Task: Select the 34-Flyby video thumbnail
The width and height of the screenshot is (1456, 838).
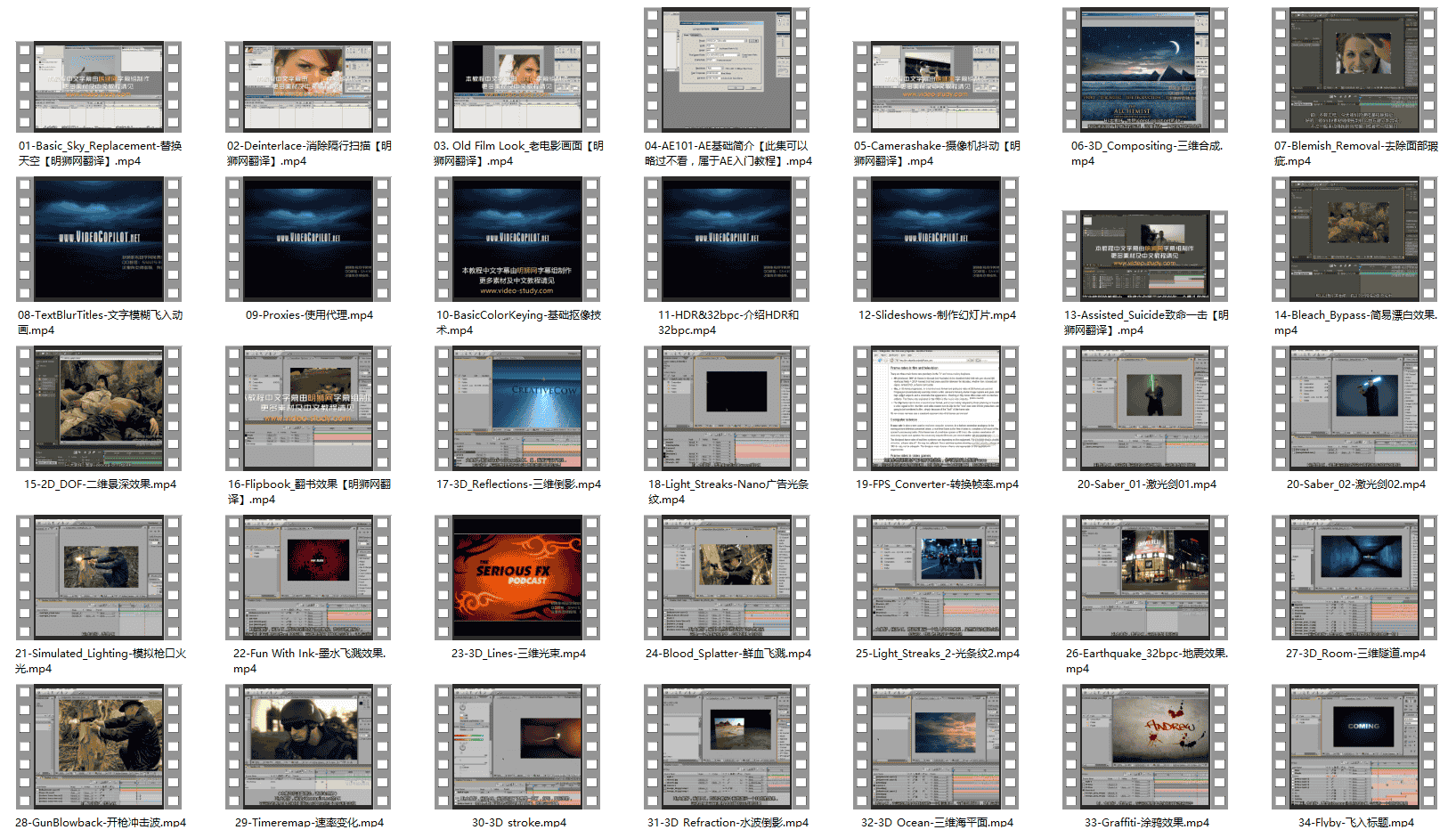Action: pos(1354,746)
